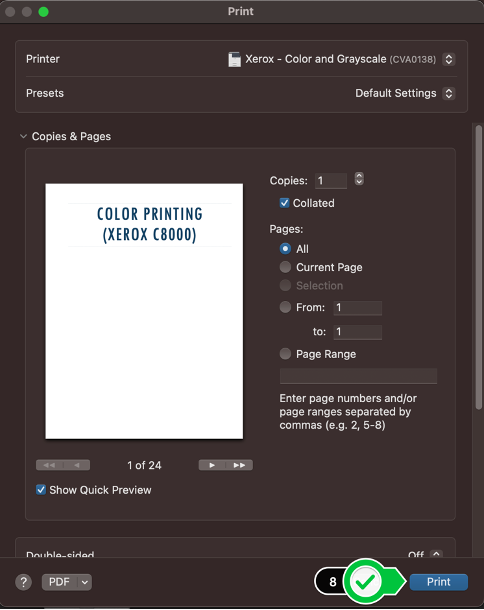Open the Printer selection popup

(449, 59)
